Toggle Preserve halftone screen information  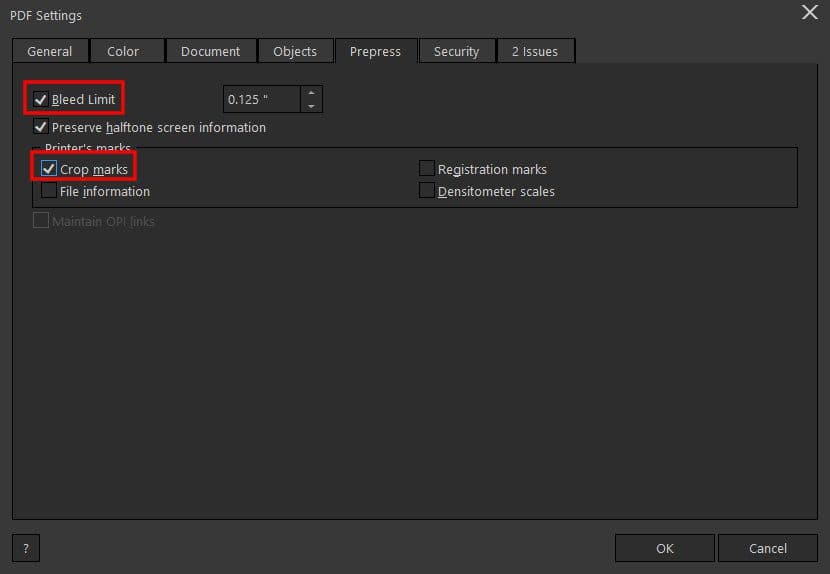click(41, 127)
